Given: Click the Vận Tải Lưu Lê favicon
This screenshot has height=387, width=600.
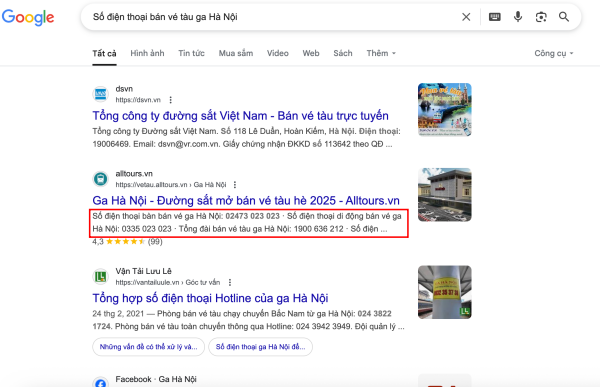Looking at the screenshot, I should [x=101, y=276].
